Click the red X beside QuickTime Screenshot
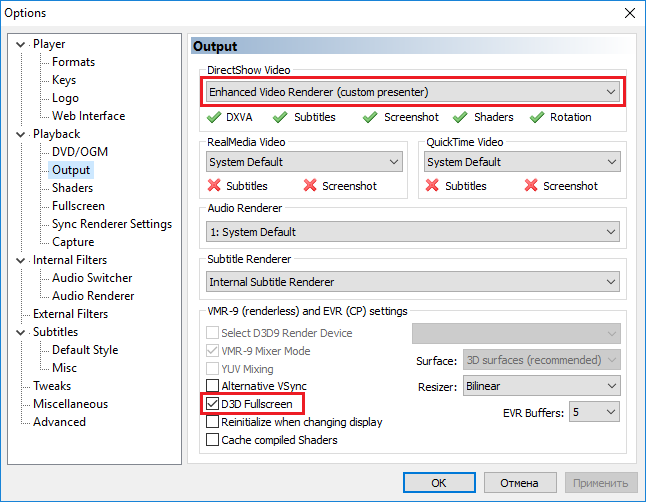Viewport: 646px width, 502px height. point(530,186)
